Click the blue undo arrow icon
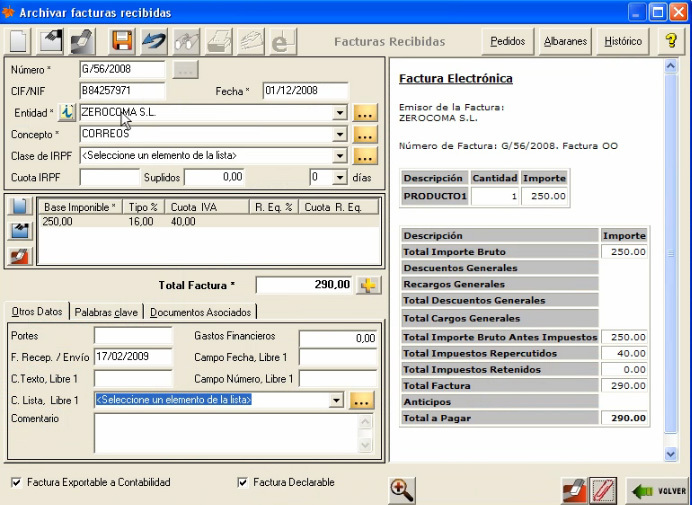 click(x=154, y=42)
